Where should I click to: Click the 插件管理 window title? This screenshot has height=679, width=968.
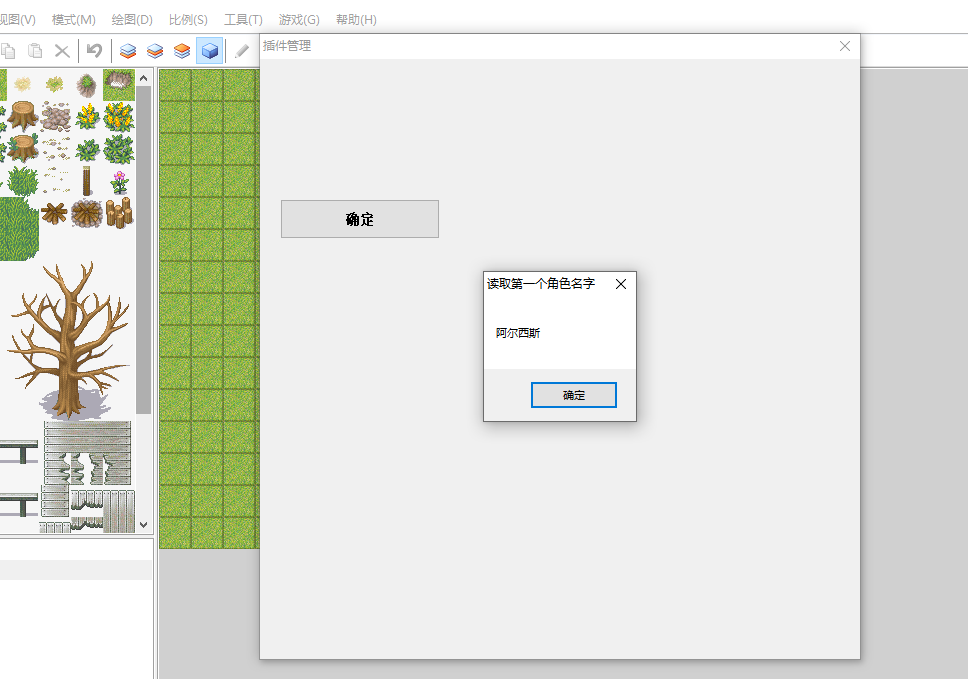tap(287, 46)
